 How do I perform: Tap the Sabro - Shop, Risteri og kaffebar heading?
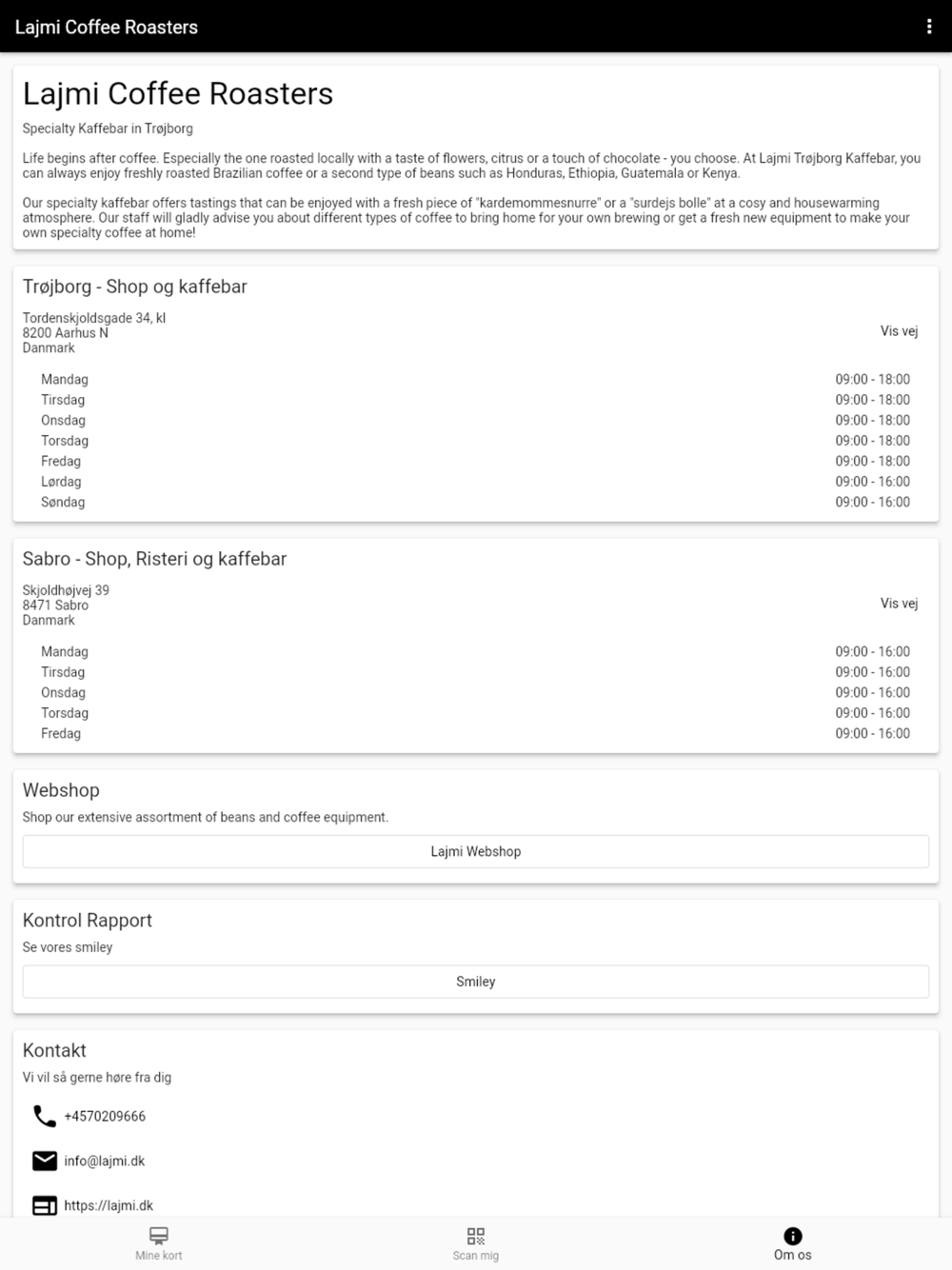point(154,559)
